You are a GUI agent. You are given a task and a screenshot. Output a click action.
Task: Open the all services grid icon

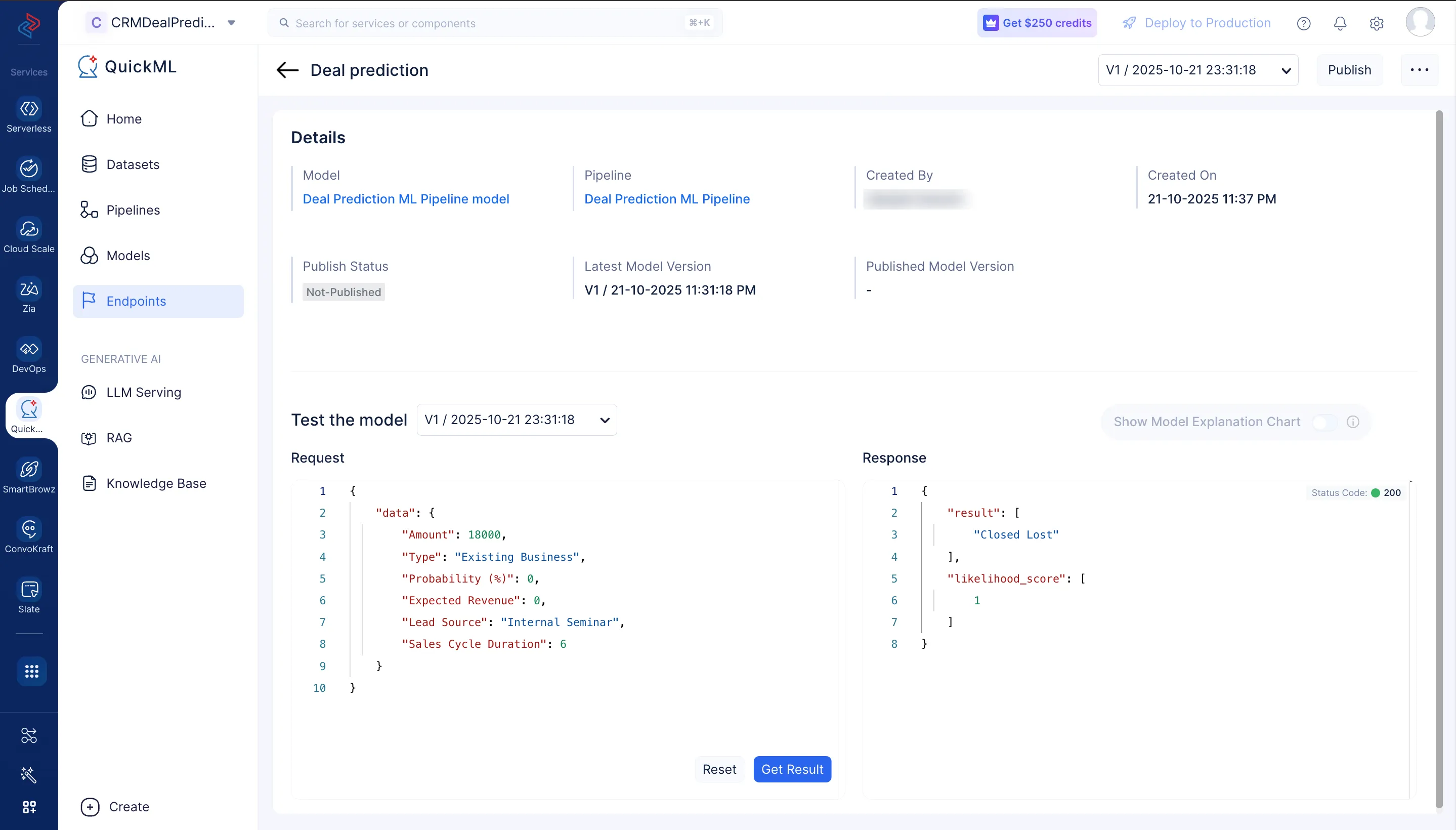coord(31,672)
